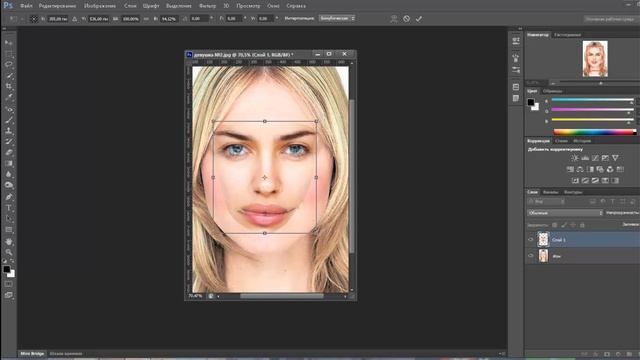
Task: Add a Curves adjustment
Action: pyautogui.click(x=595, y=158)
